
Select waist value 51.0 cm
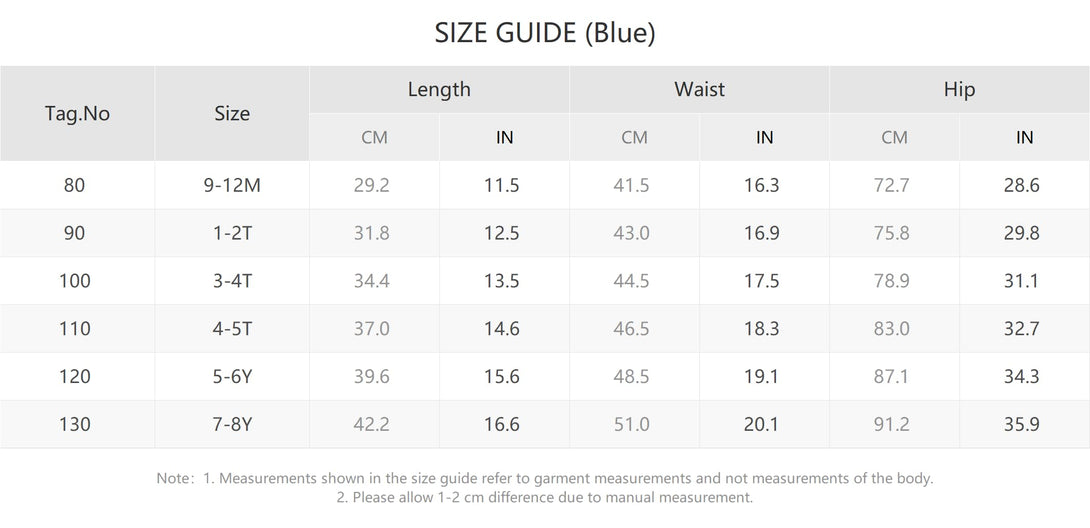point(631,424)
